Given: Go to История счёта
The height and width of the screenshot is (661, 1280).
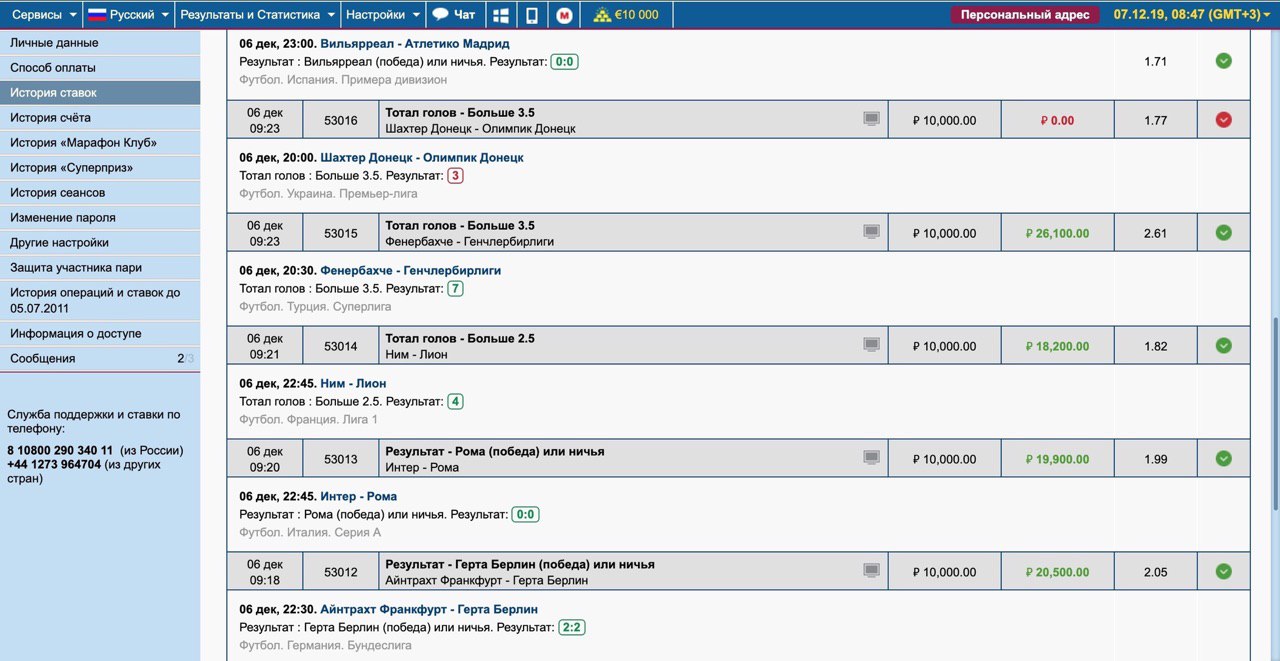Looking at the screenshot, I should (x=100, y=118).
